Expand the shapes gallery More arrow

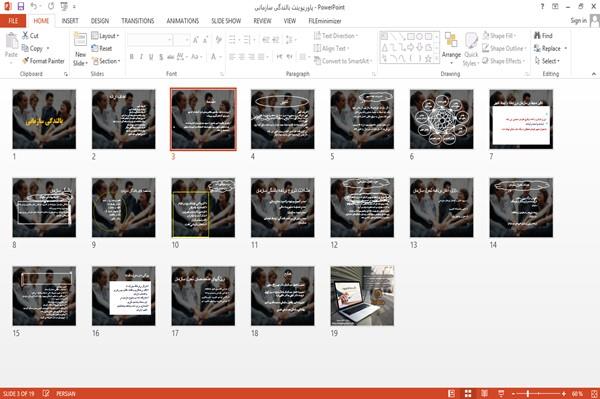click(437, 58)
